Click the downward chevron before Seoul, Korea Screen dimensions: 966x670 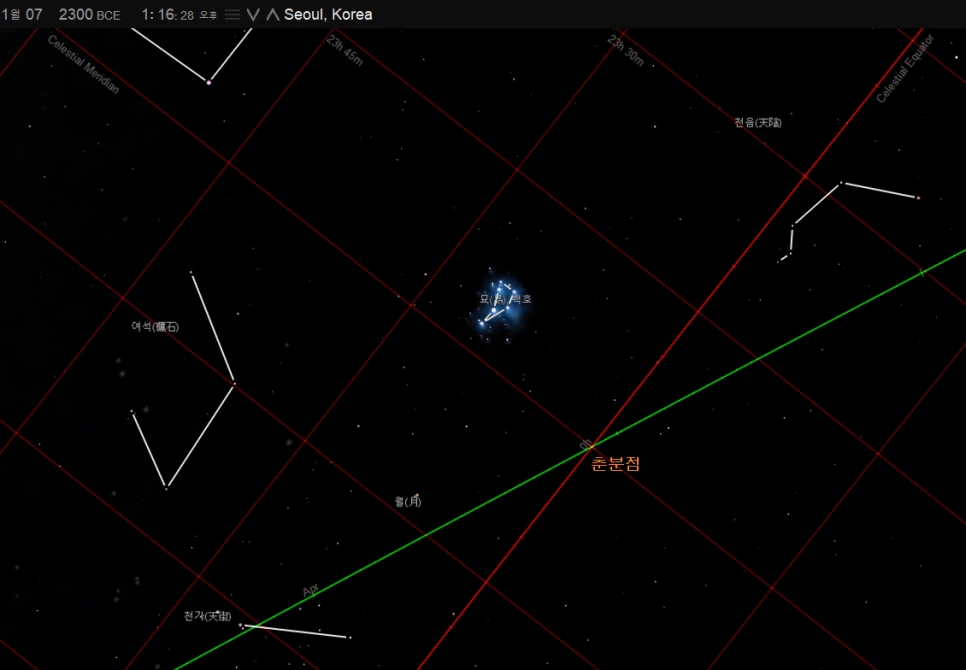pos(253,15)
